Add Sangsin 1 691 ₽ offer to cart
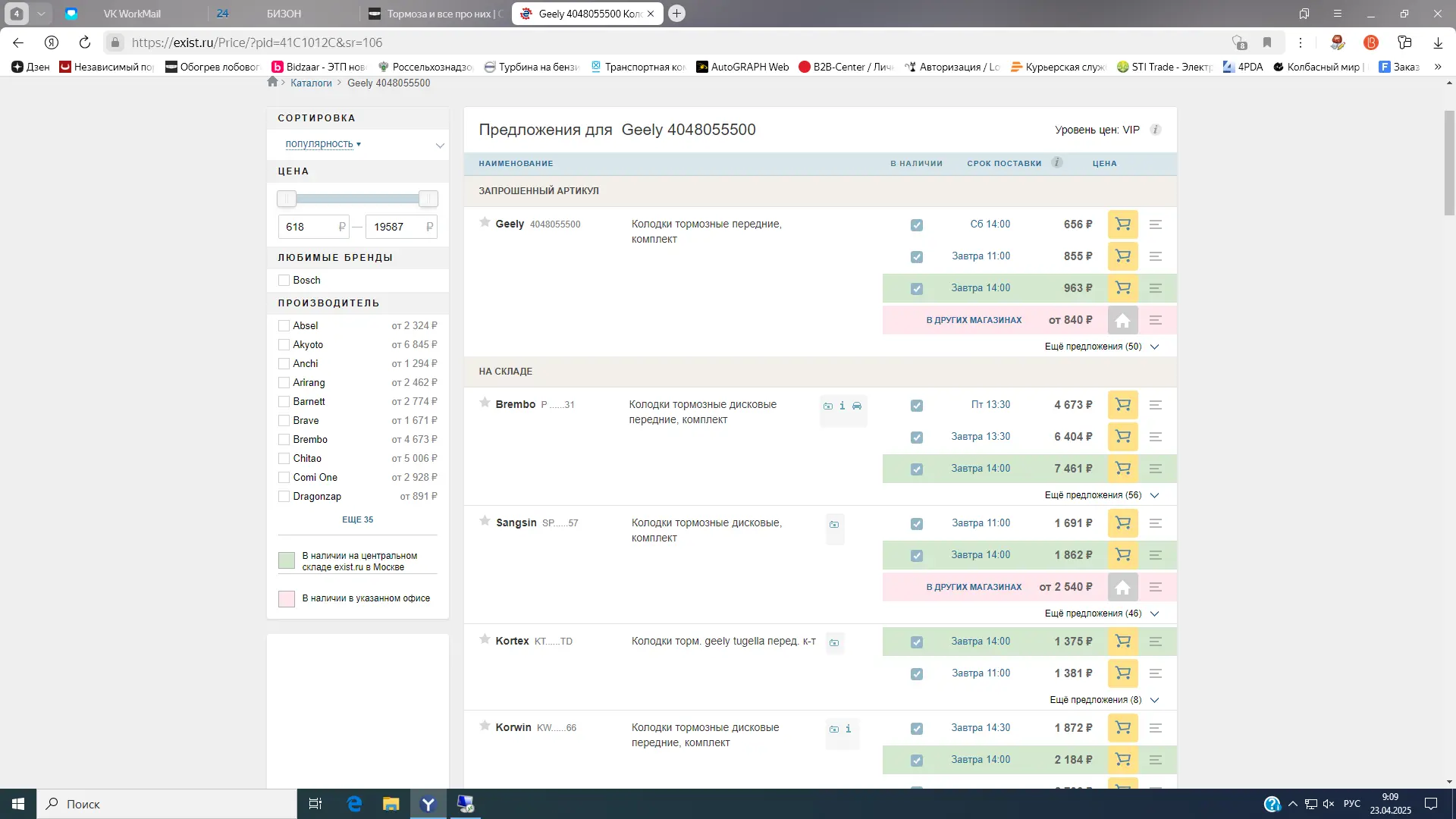The height and width of the screenshot is (819, 1456). (x=1122, y=523)
